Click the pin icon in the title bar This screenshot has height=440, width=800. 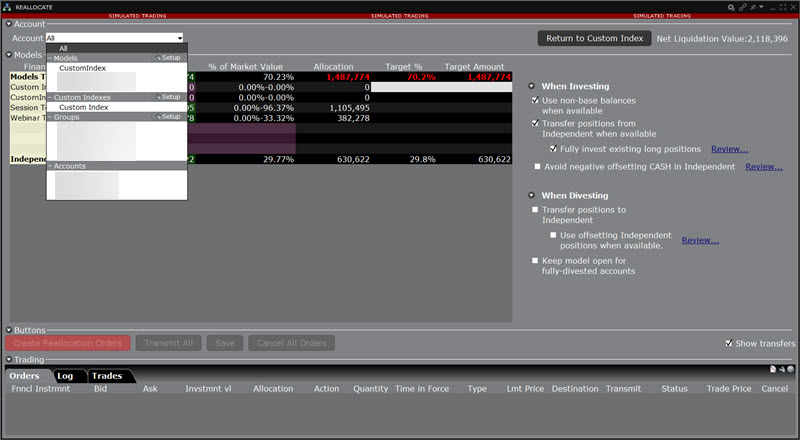pos(753,7)
